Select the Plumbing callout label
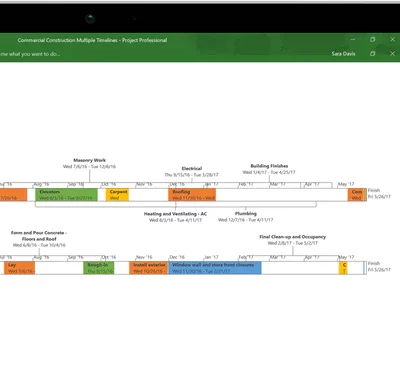Image resolution: width=400 pixels, height=369 pixels. tap(246, 217)
